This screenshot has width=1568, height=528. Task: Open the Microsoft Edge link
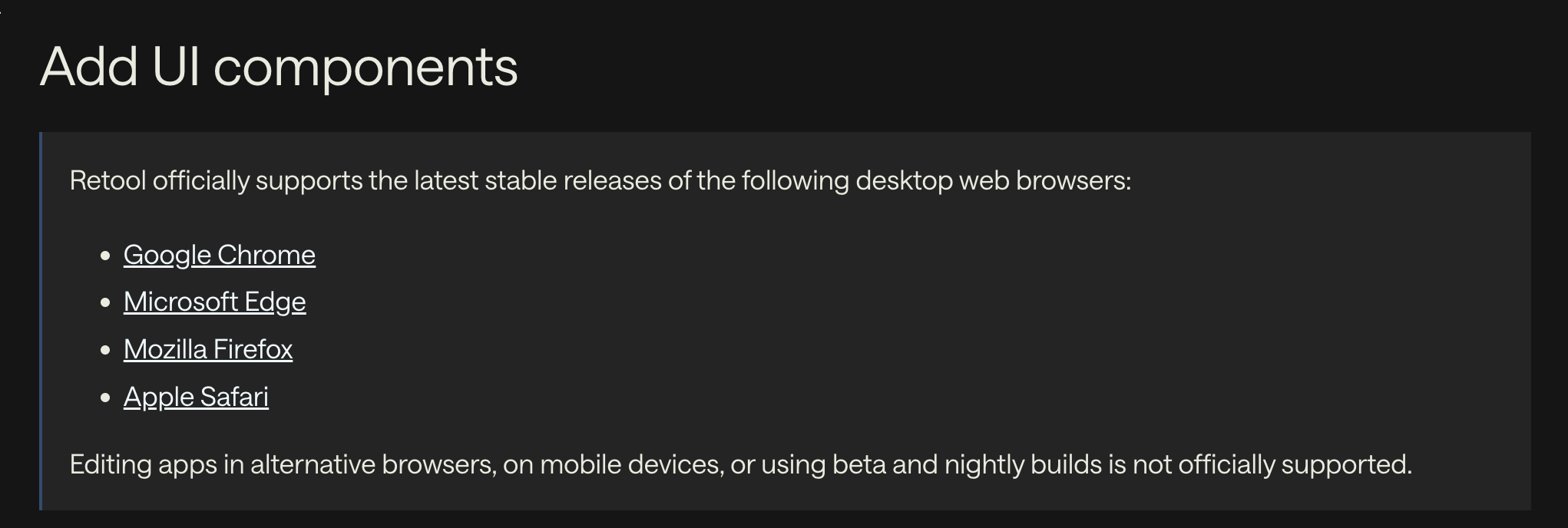tap(214, 302)
